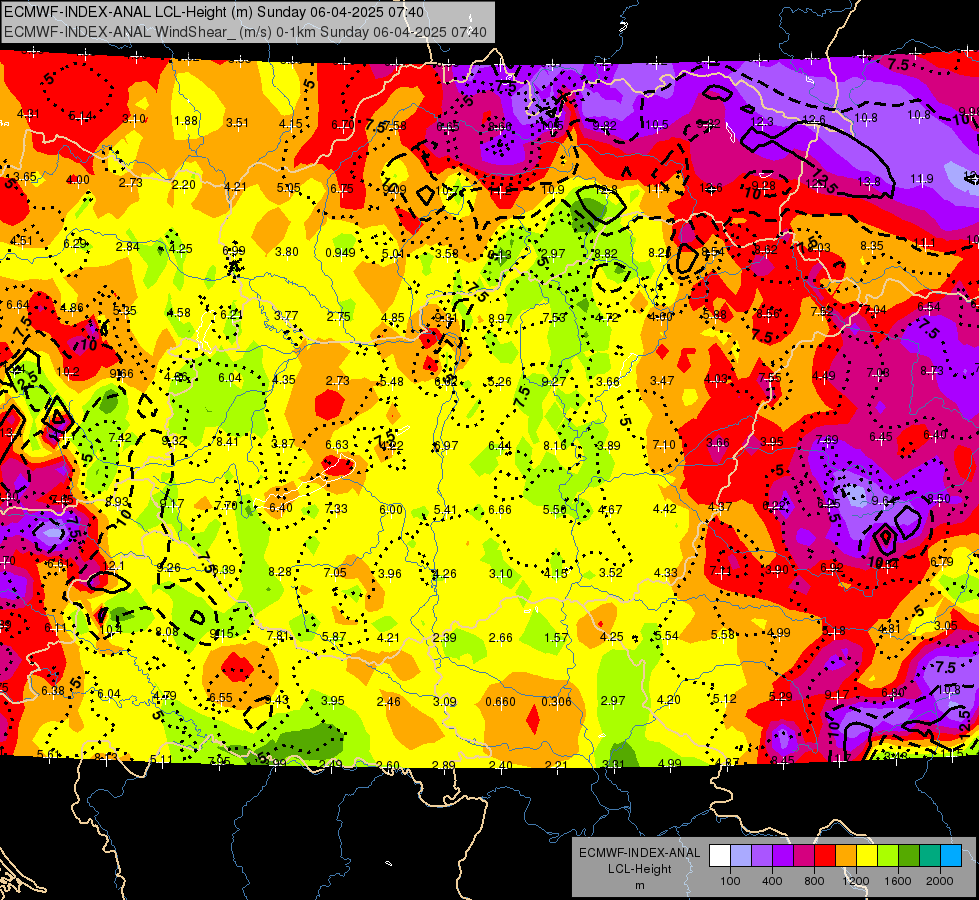979x900 pixels.
Task: Click the sky blue legend swatch
Action: click(x=952, y=856)
